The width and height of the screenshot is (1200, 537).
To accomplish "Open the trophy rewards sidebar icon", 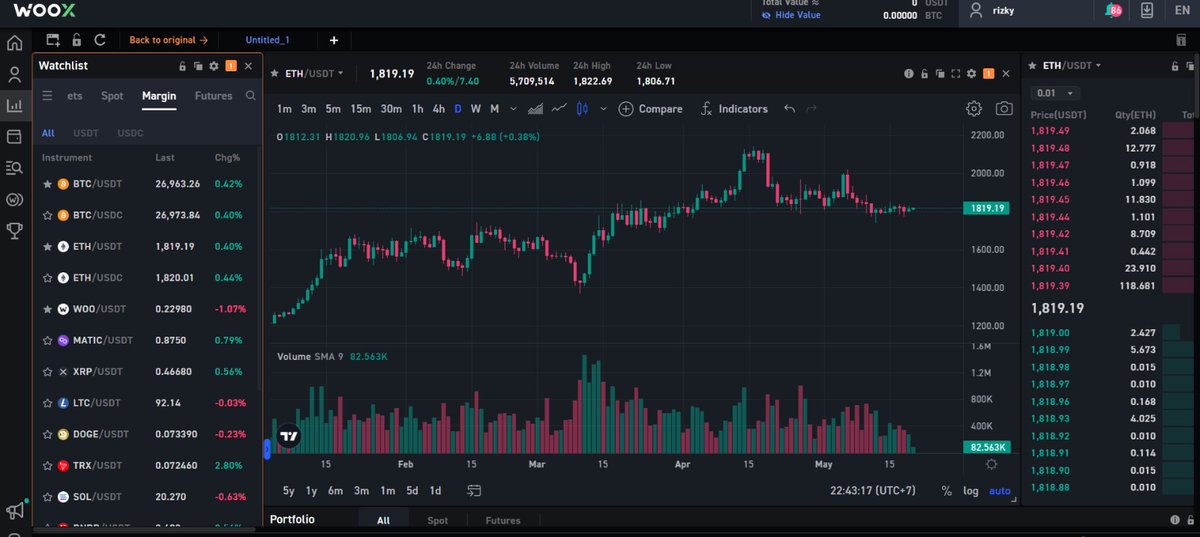I will point(14,230).
